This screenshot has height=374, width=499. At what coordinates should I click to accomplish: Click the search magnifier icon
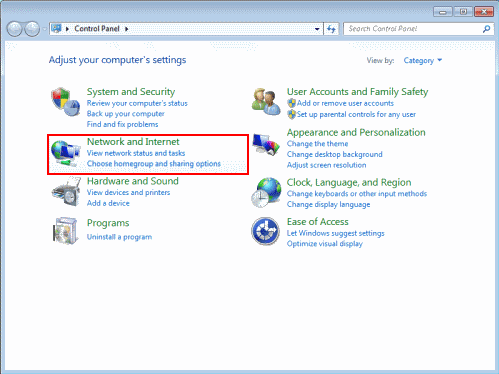coord(486,29)
